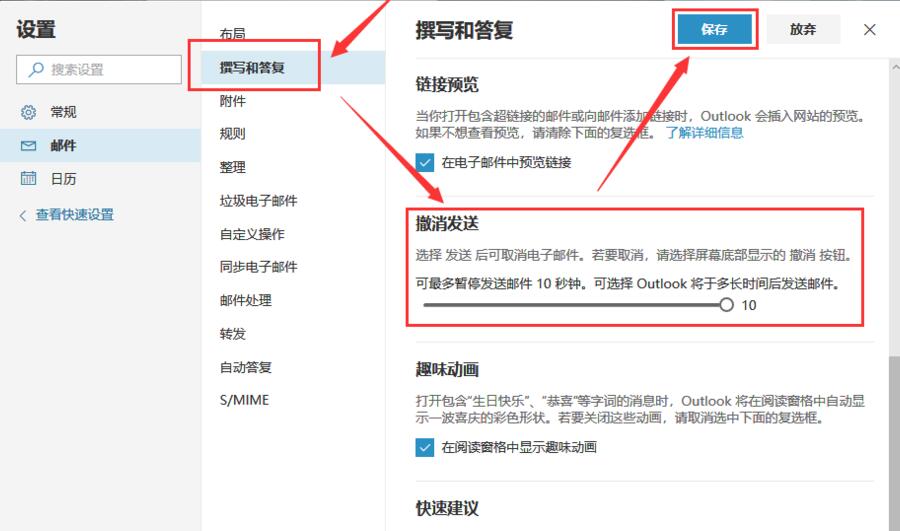Click the 搜索设置 search field
This screenshot has width=900, height=531.
(x=99, y=69)
